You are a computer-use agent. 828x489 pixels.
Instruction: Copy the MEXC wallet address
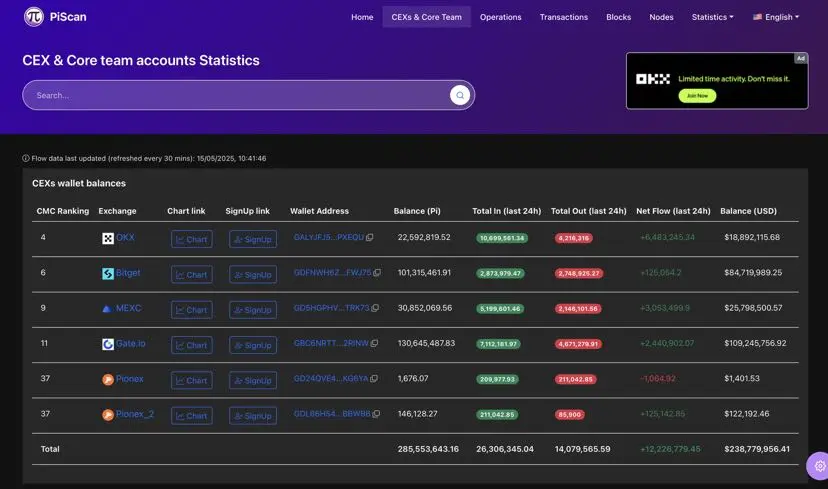click(375, 308)
